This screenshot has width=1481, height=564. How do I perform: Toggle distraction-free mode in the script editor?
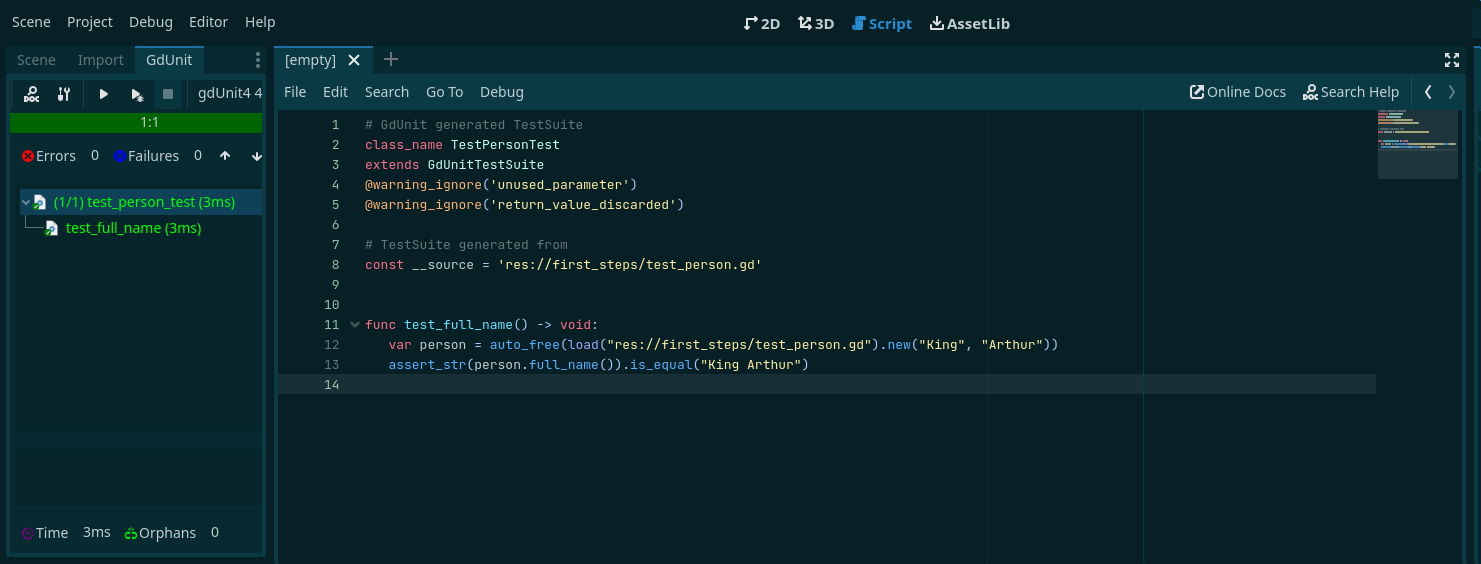[1452, 60]
